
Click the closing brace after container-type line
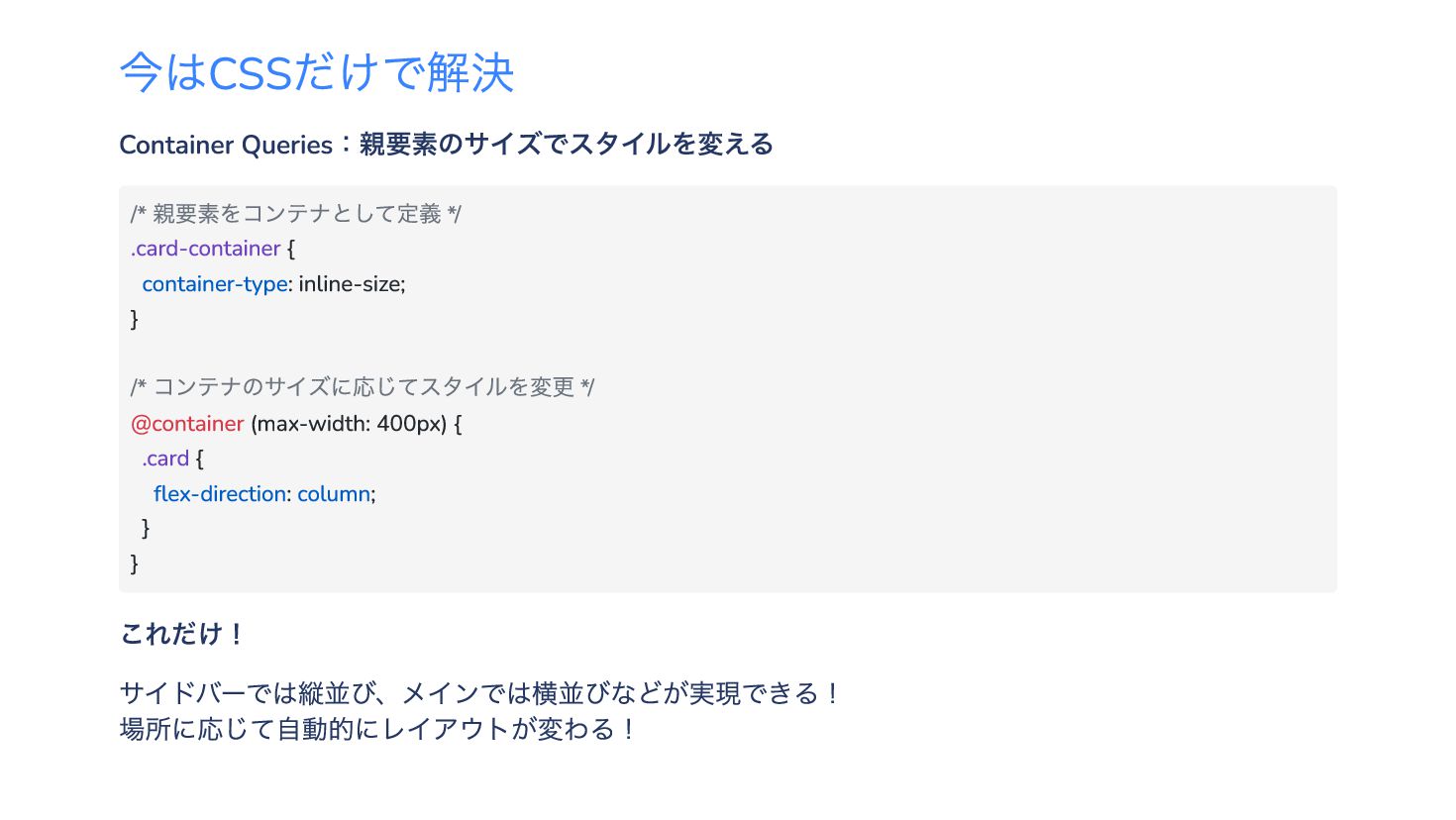click(x=135, y=319)
